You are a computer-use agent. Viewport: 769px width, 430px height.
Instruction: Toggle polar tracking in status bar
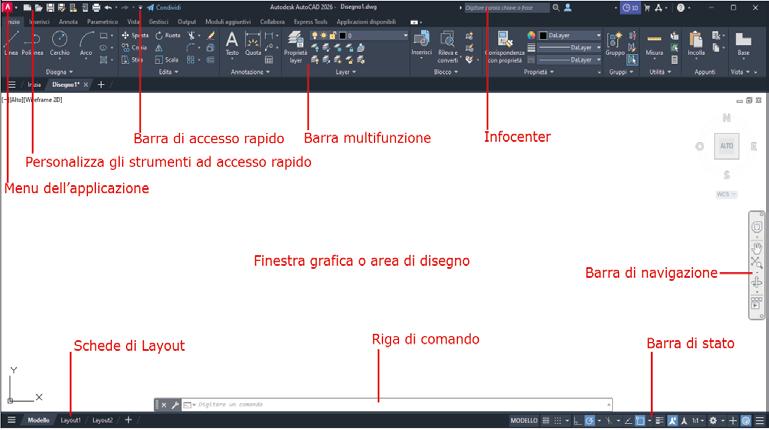(x=590, y=421)
